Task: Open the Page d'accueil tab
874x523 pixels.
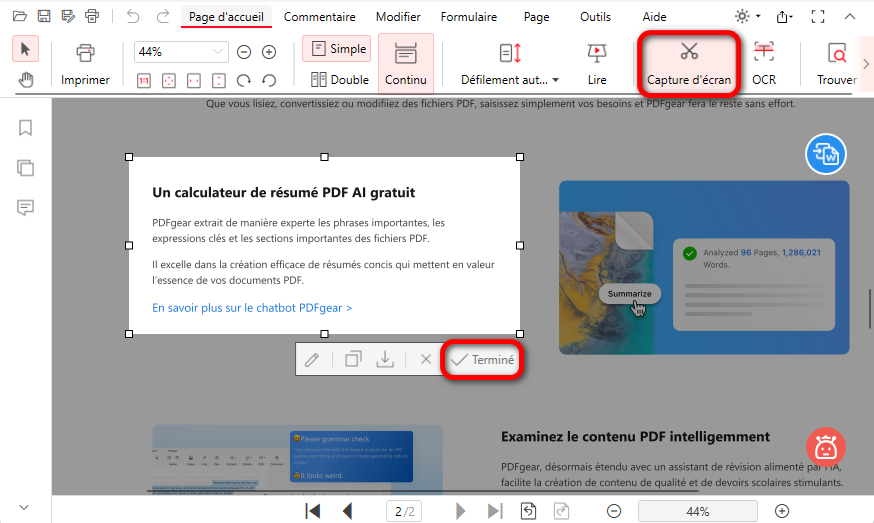Action: tap(226, 17)
